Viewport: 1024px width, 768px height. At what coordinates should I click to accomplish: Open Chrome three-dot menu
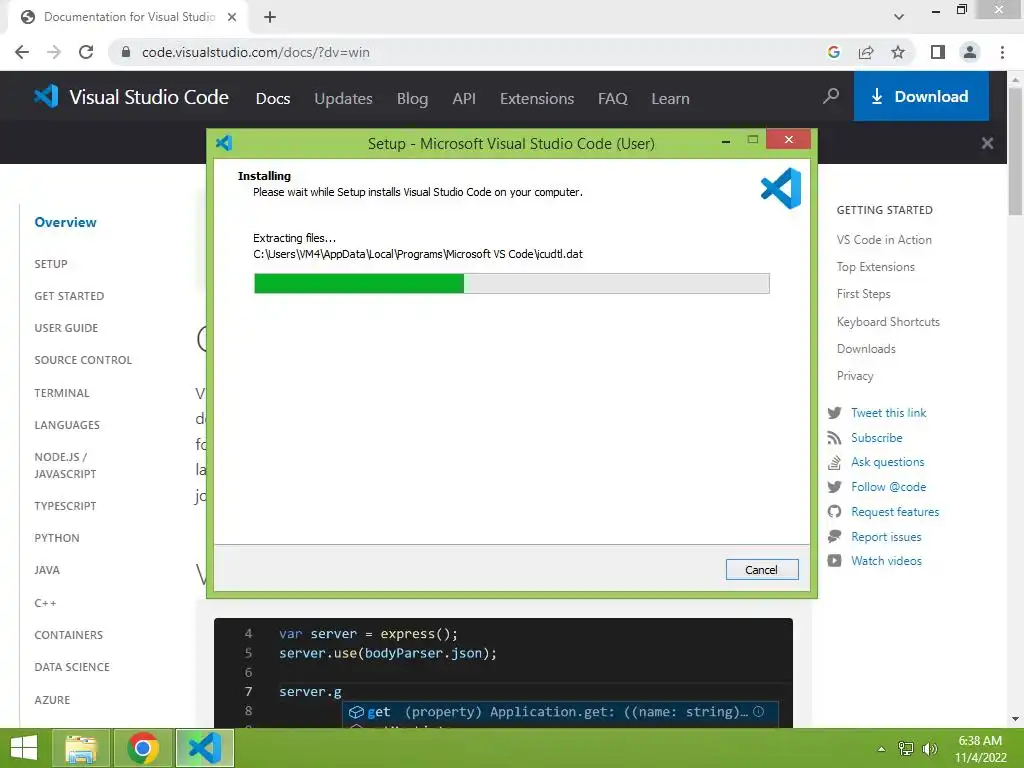tap(1002, 52)
